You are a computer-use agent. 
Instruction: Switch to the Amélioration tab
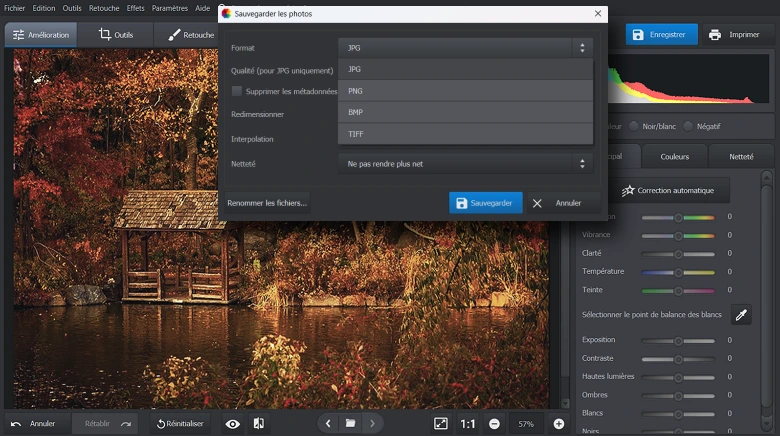[41, 35]
